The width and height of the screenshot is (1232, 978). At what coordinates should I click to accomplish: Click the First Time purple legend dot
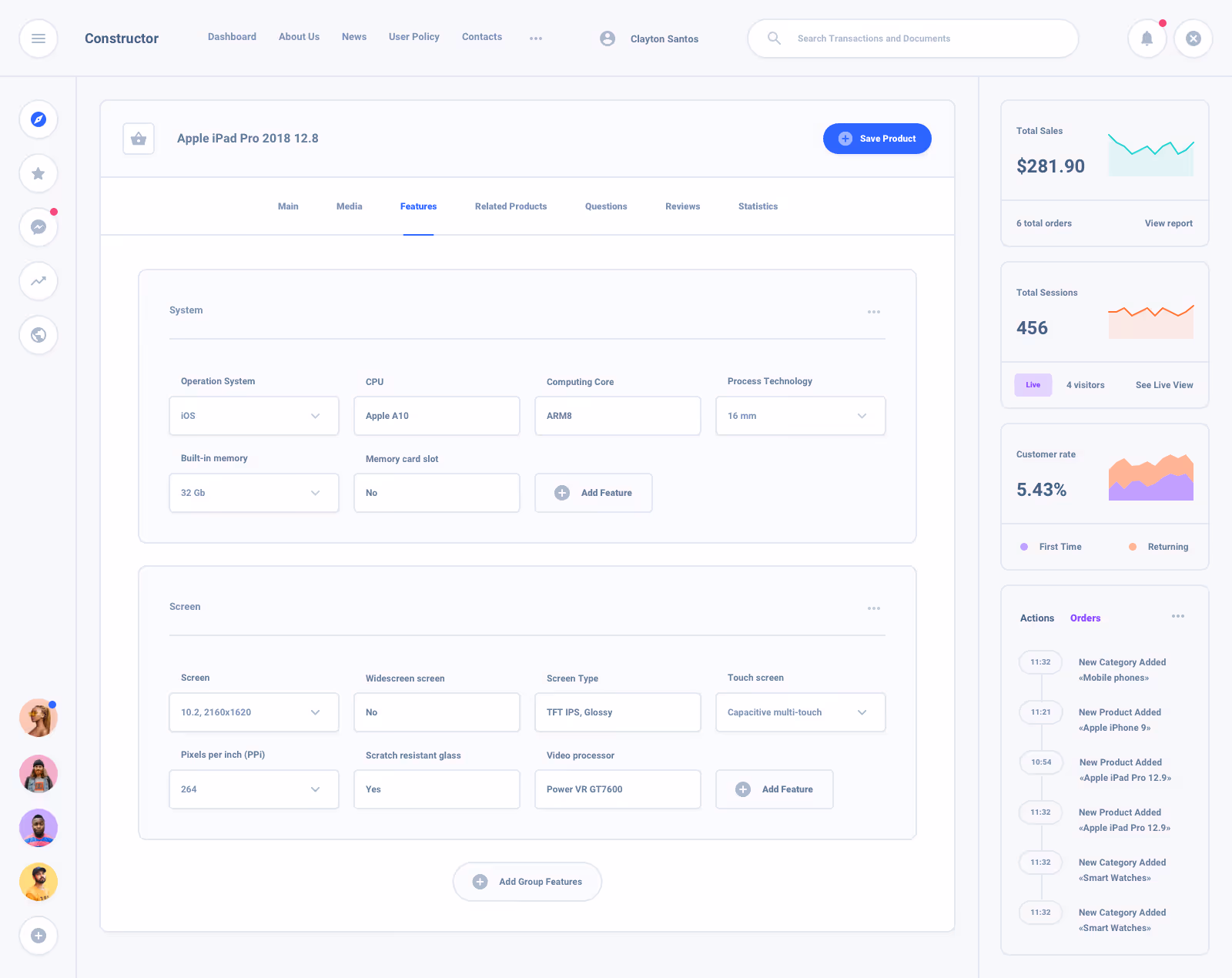[x=1024, y=547]
